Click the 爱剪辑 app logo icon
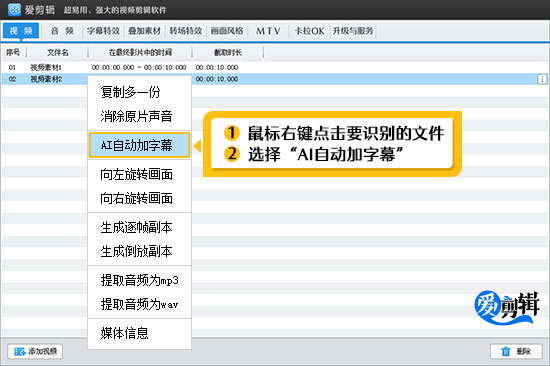Viewport: 550px width, 366px height. (x=14, y=9)
